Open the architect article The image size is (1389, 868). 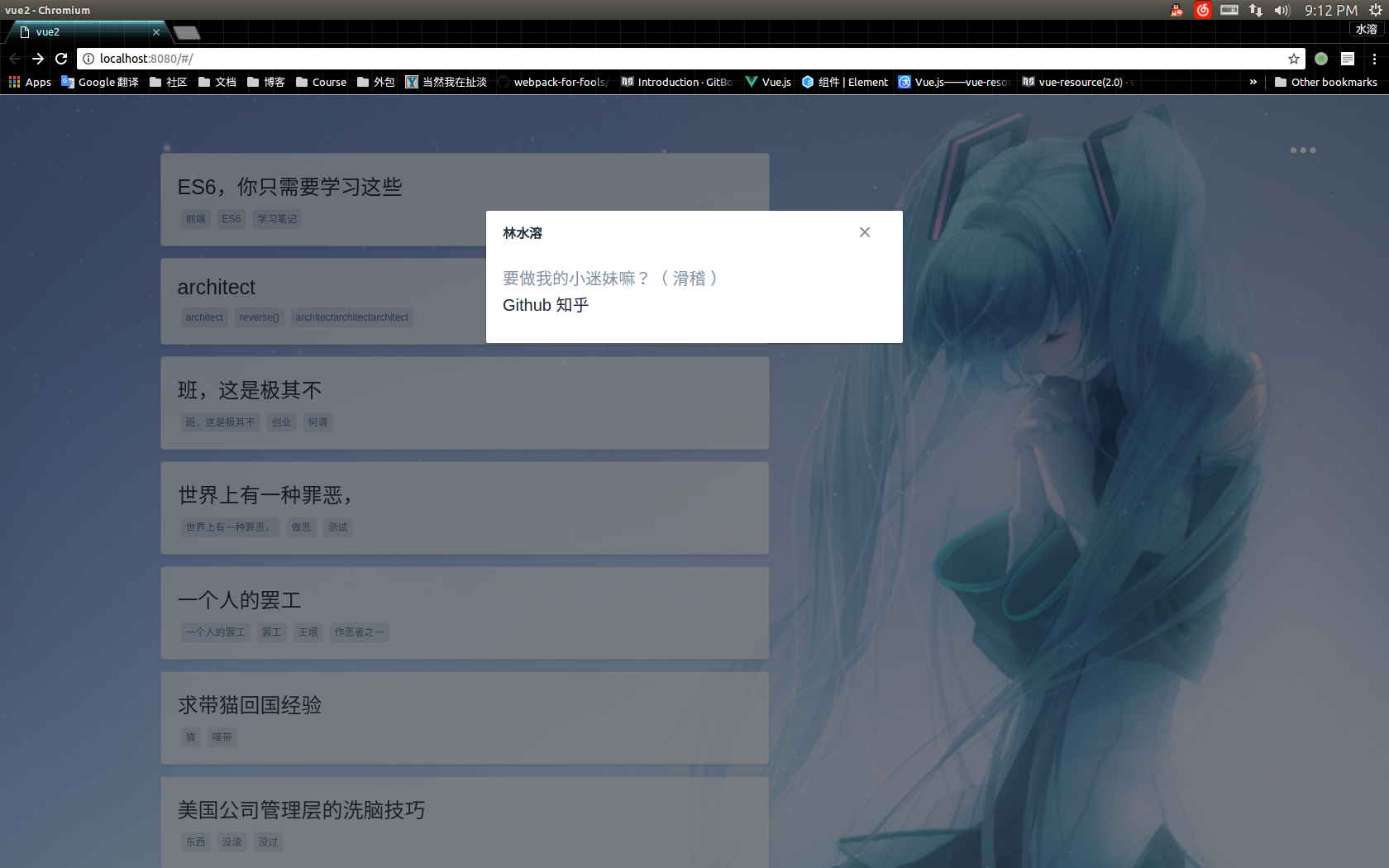(217, 287)
